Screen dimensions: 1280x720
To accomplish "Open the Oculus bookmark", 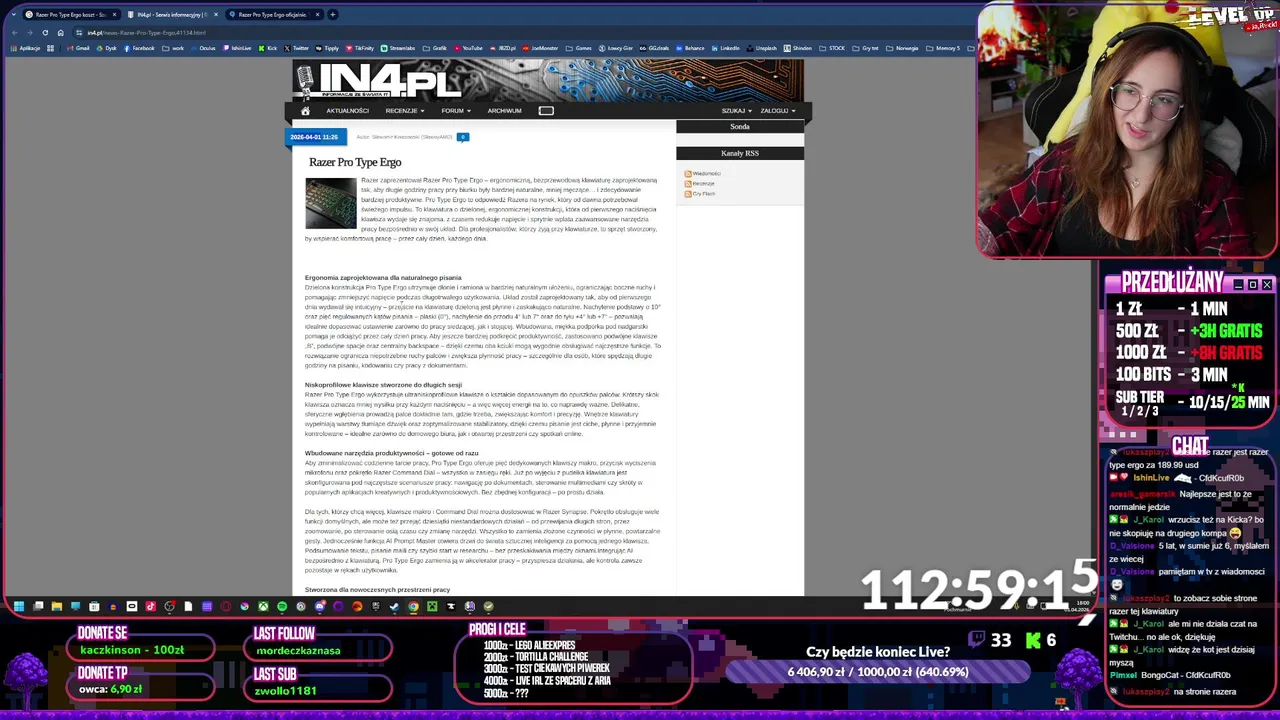I will [x=203, y=48].
